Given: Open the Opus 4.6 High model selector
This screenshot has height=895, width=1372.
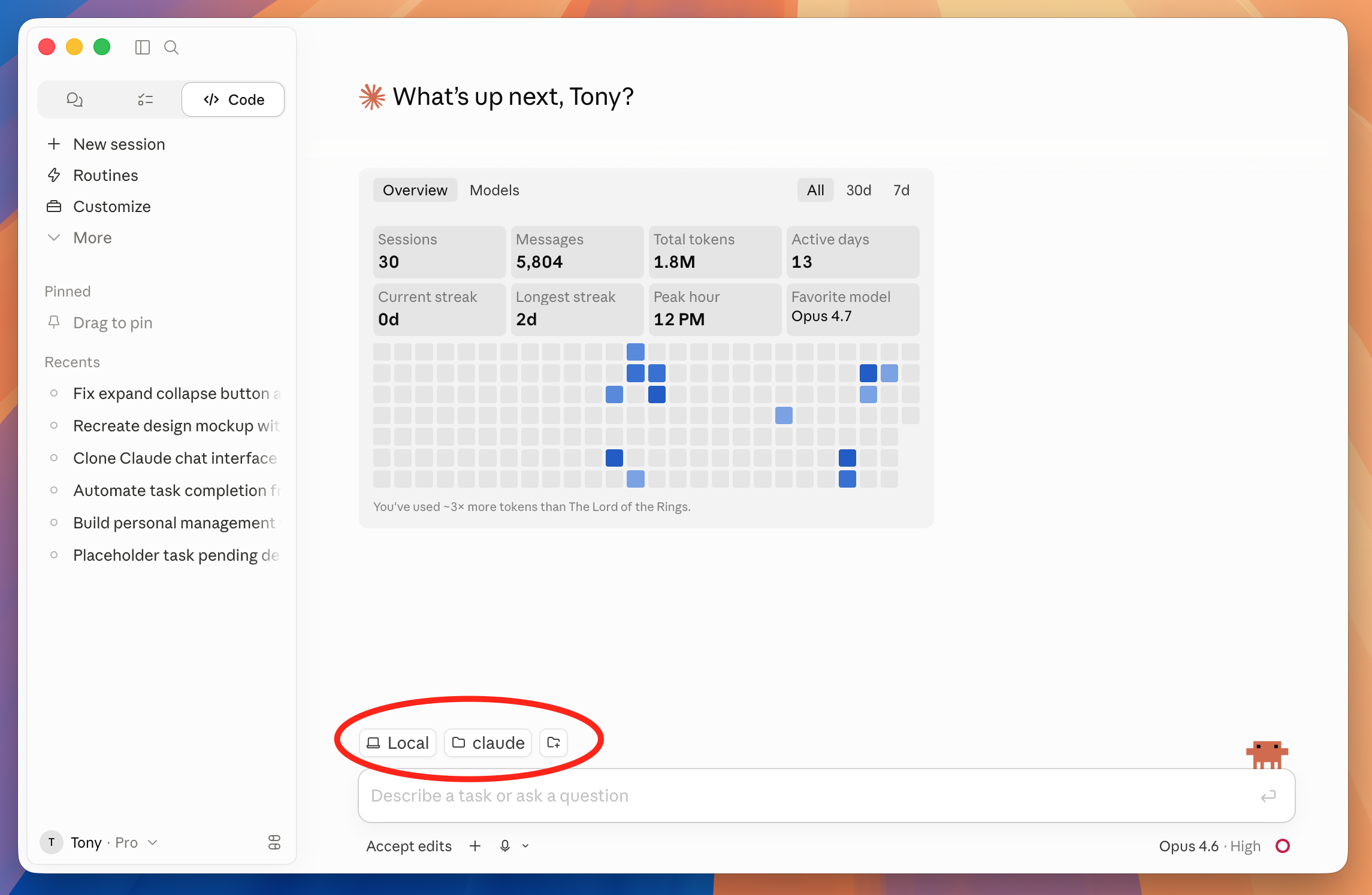Looking at the screenshot, I should [x=1210, y=846].
